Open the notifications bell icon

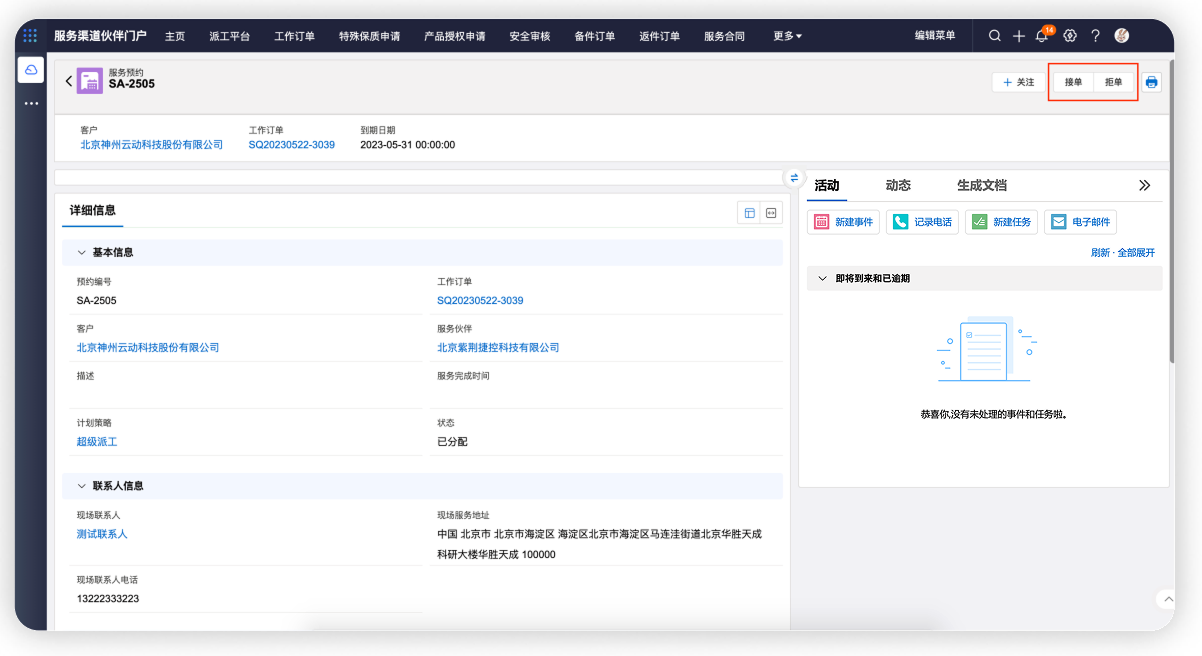pyautogui.click(x=1041, y=37)
